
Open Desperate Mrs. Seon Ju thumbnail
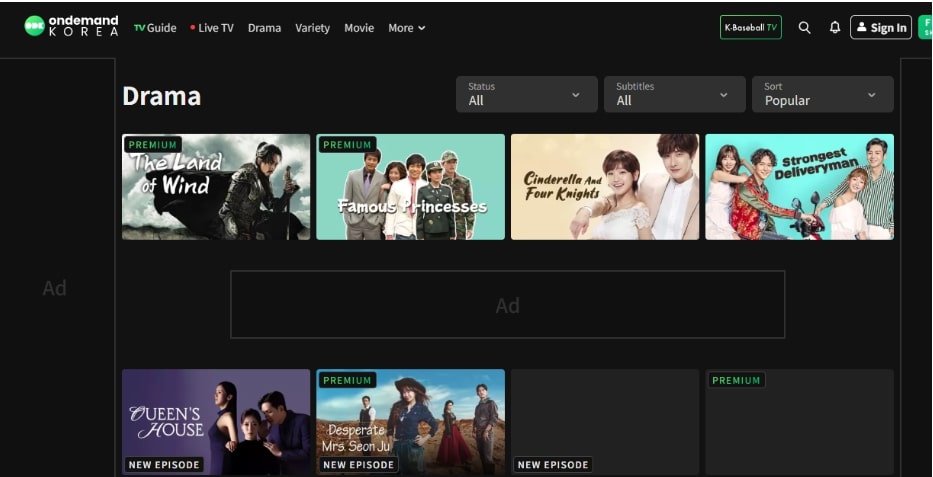coord(411,422)
